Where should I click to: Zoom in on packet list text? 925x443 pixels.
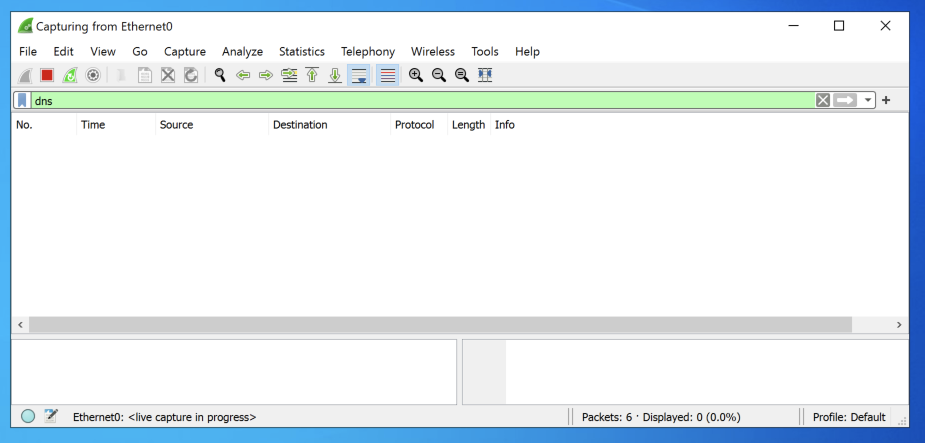[x=416, y=76]
